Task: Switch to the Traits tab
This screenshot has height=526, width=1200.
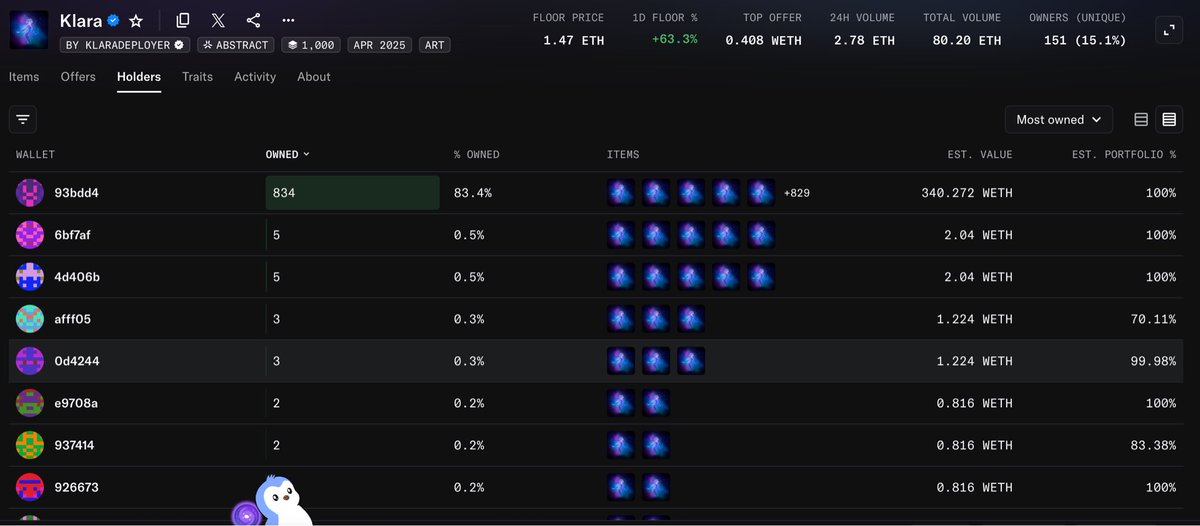Action: 197,77
